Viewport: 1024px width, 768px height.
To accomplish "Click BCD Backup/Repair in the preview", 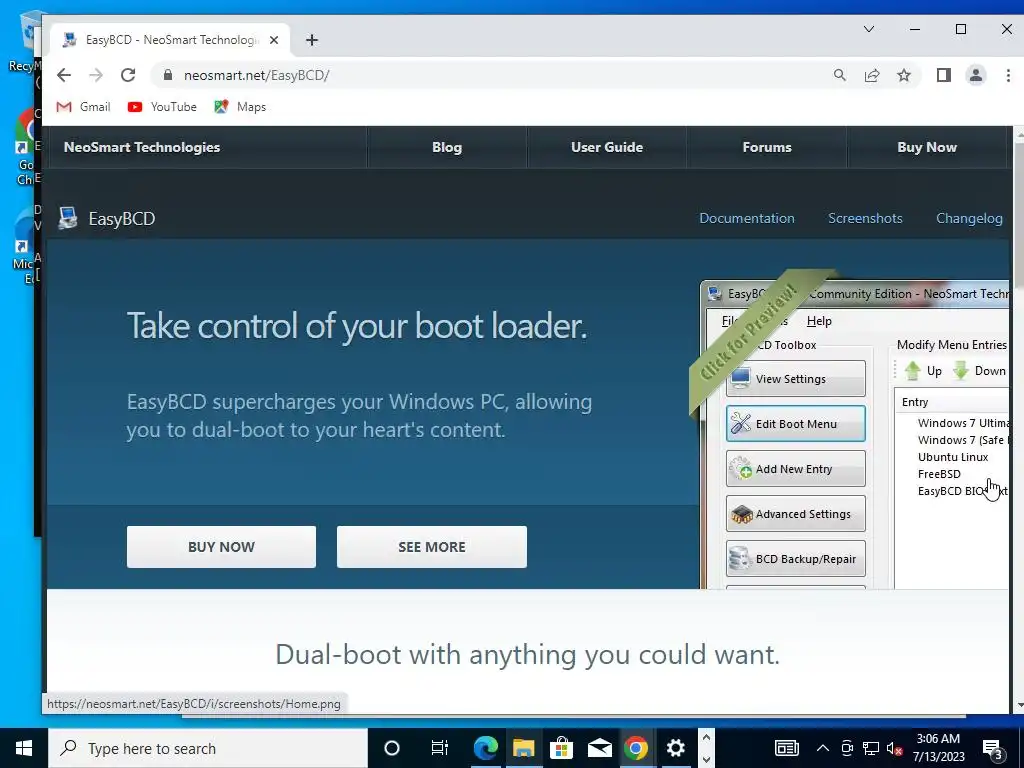I will click(x=795, y=559).
